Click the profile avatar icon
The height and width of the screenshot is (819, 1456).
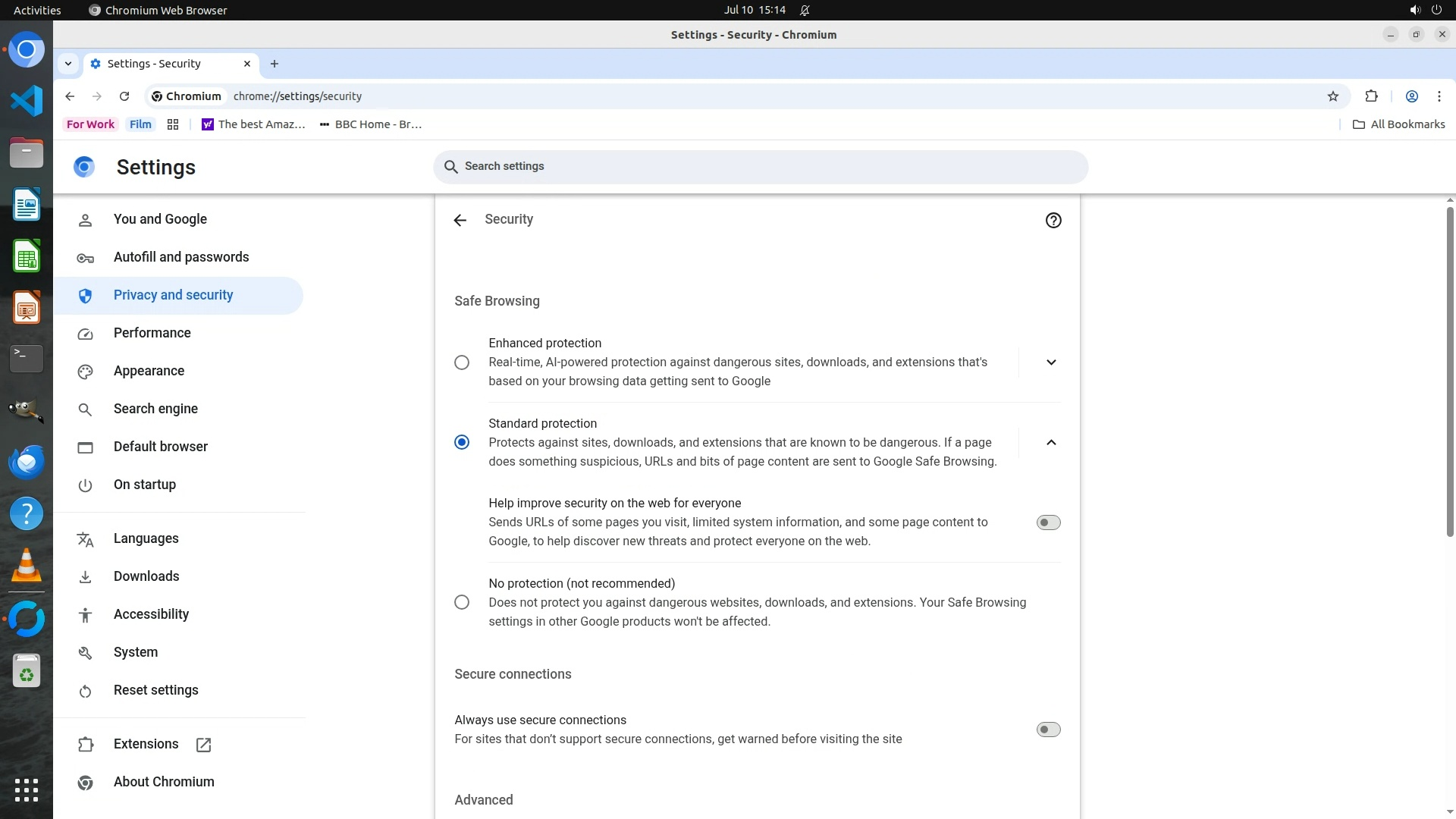1411,96
